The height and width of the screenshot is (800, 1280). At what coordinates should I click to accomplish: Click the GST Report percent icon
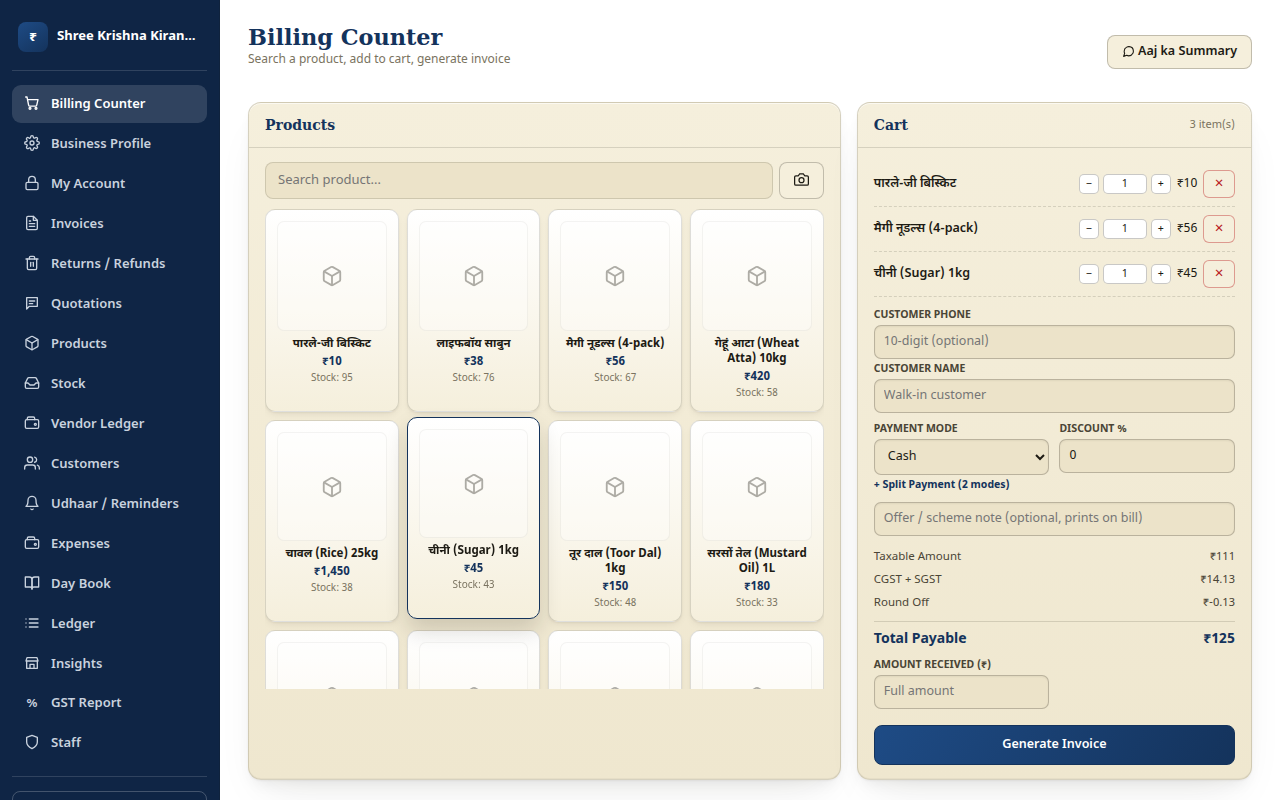tap(32, 703)
